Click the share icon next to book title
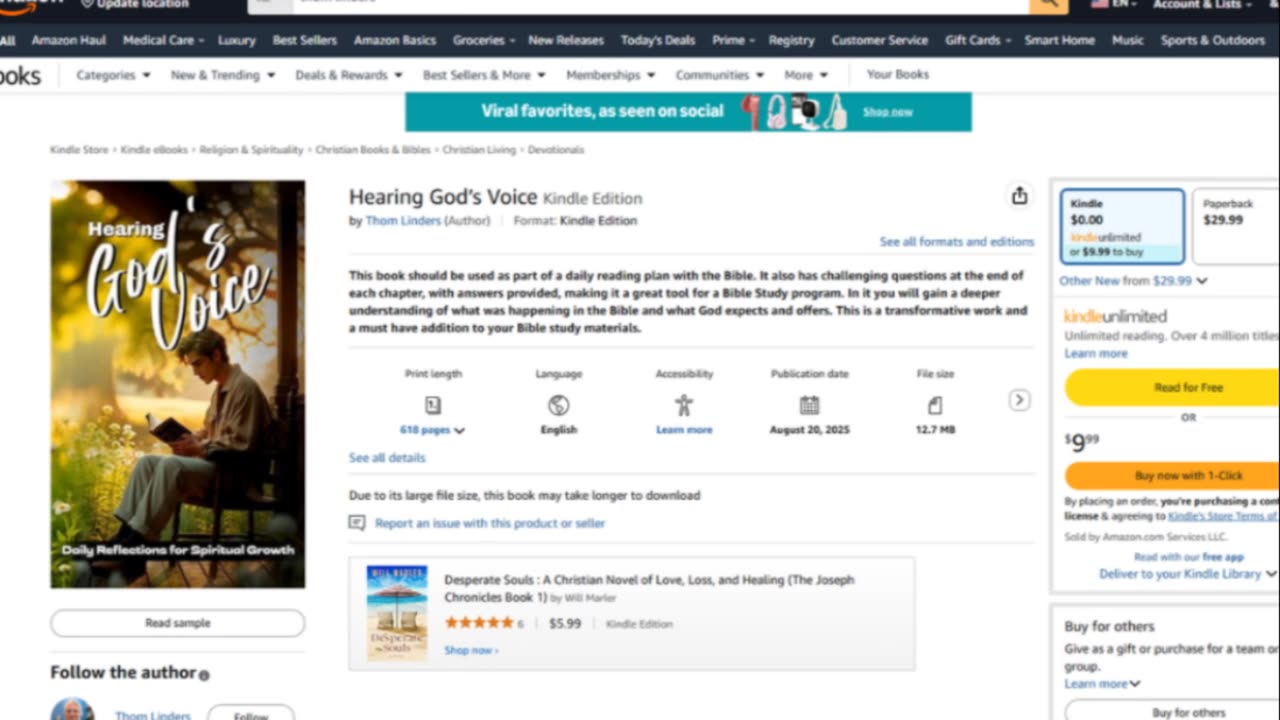This screenshot has height=720, width=1280. (x=1019, y=196)
